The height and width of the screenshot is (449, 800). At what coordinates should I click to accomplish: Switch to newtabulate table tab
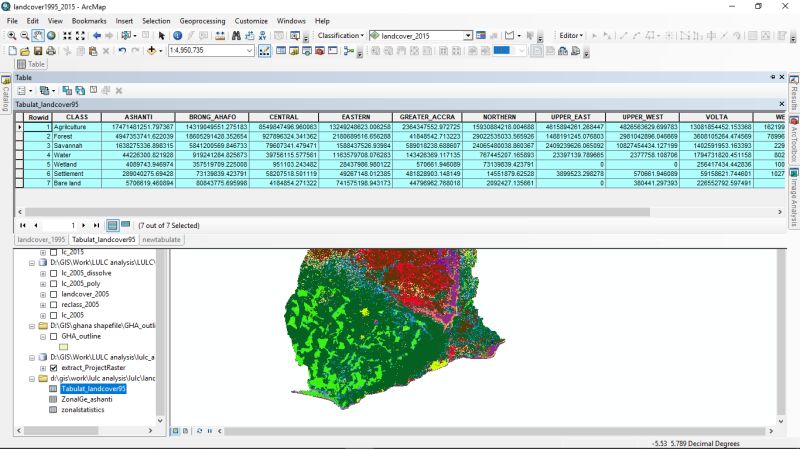coord(161,239)
